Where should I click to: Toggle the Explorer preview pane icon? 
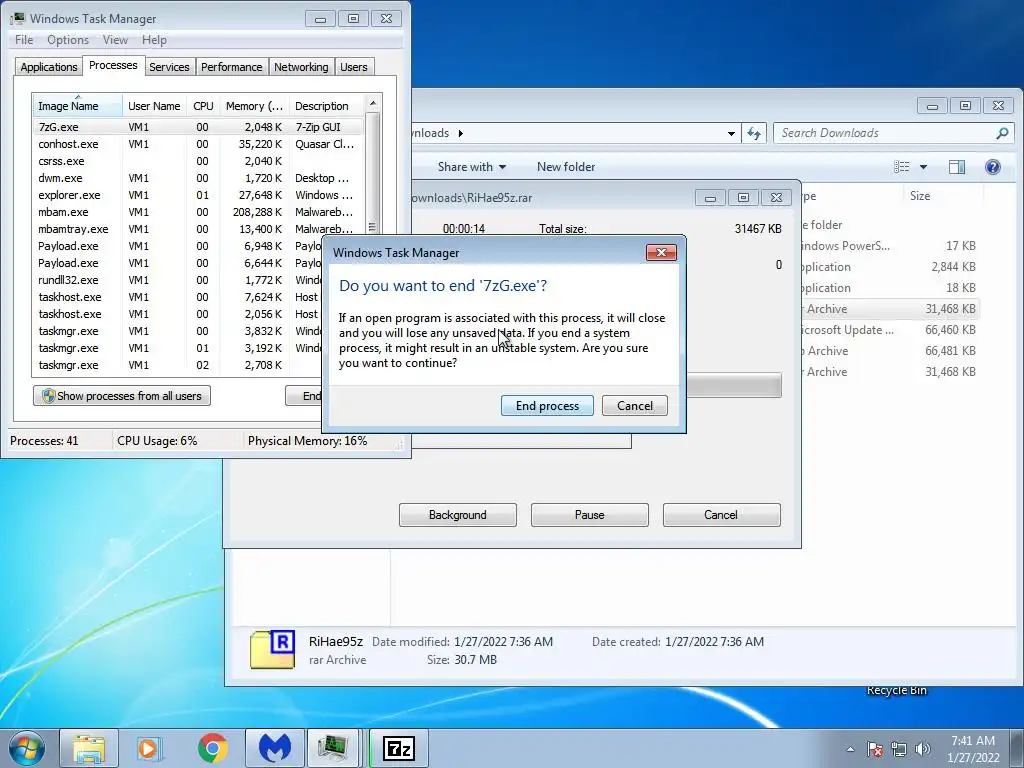point(957,167)
